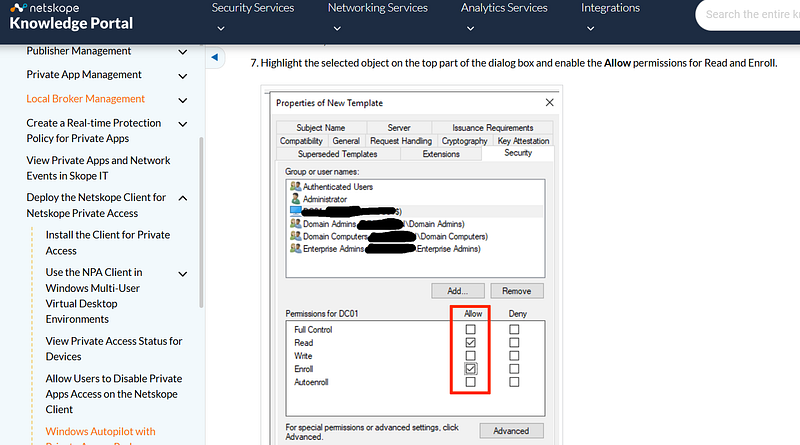The height and width of the screenshot is (445, 800).
Task: Click the Remove button
Action: point(517,291)
